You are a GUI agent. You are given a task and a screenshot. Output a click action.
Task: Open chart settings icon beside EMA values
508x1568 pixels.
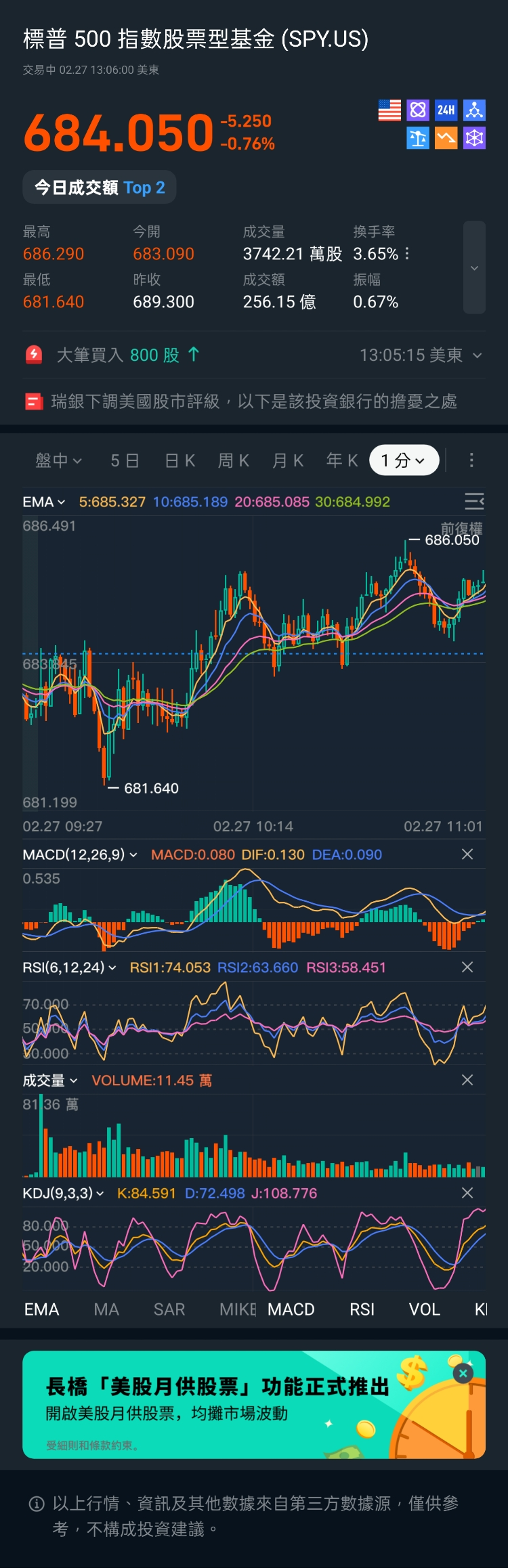click(x=473, y=501)
